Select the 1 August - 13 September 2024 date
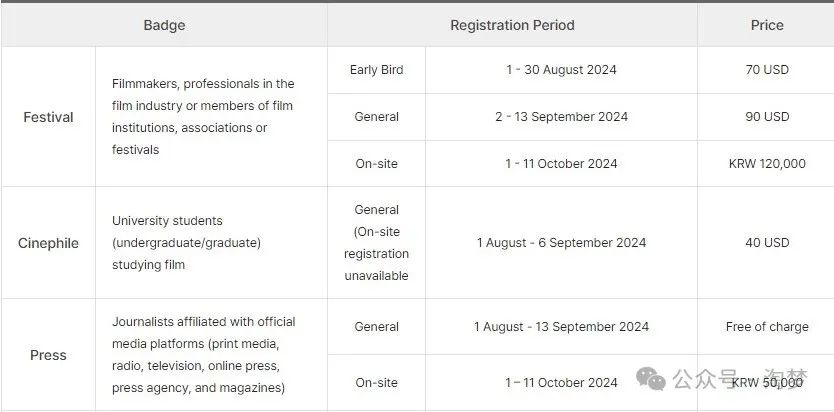This screenshot has height=412, width=834. point(561,326)
